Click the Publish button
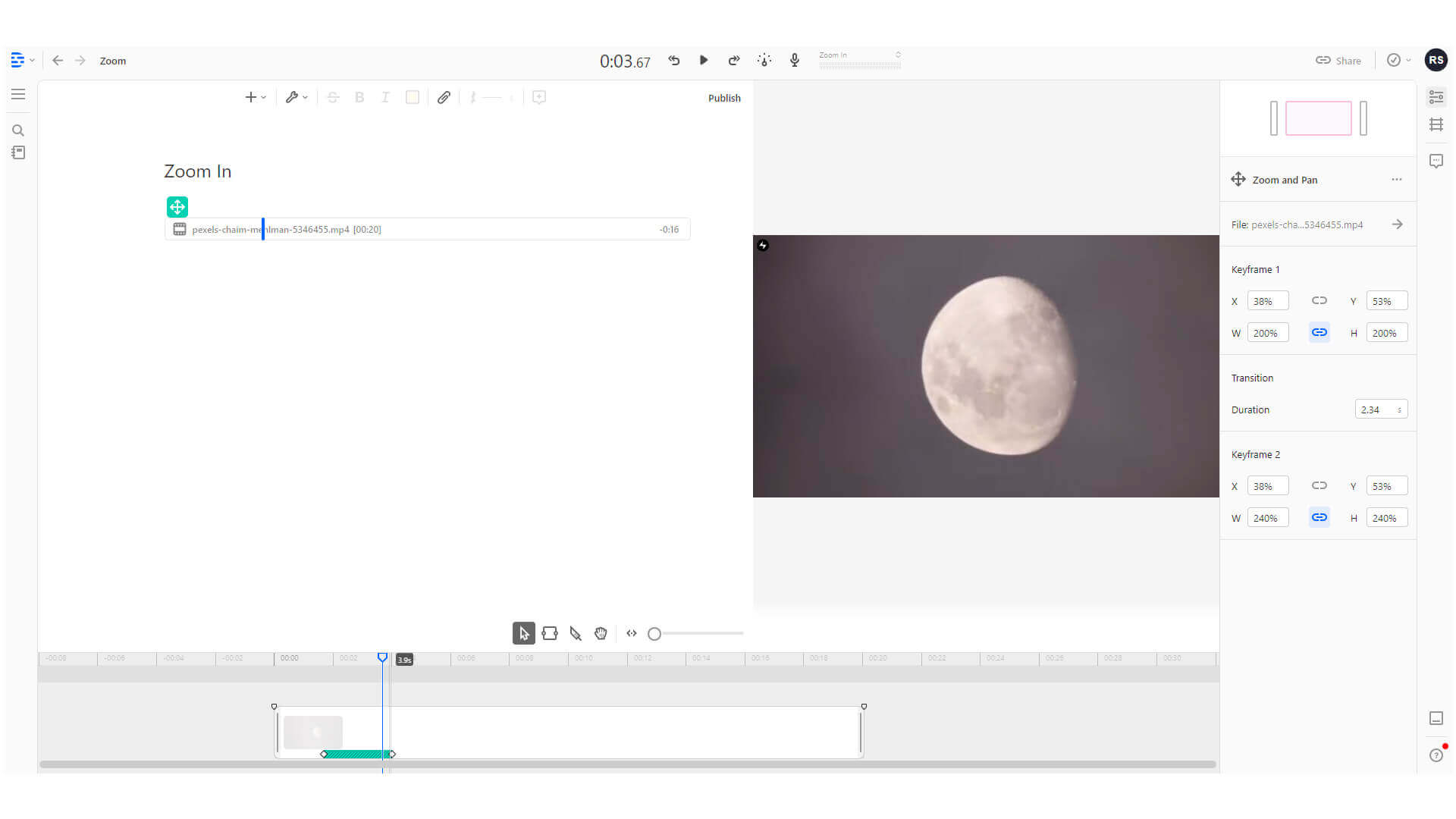Viewport: 1456px width, 819px height. [x=724, y=98]
